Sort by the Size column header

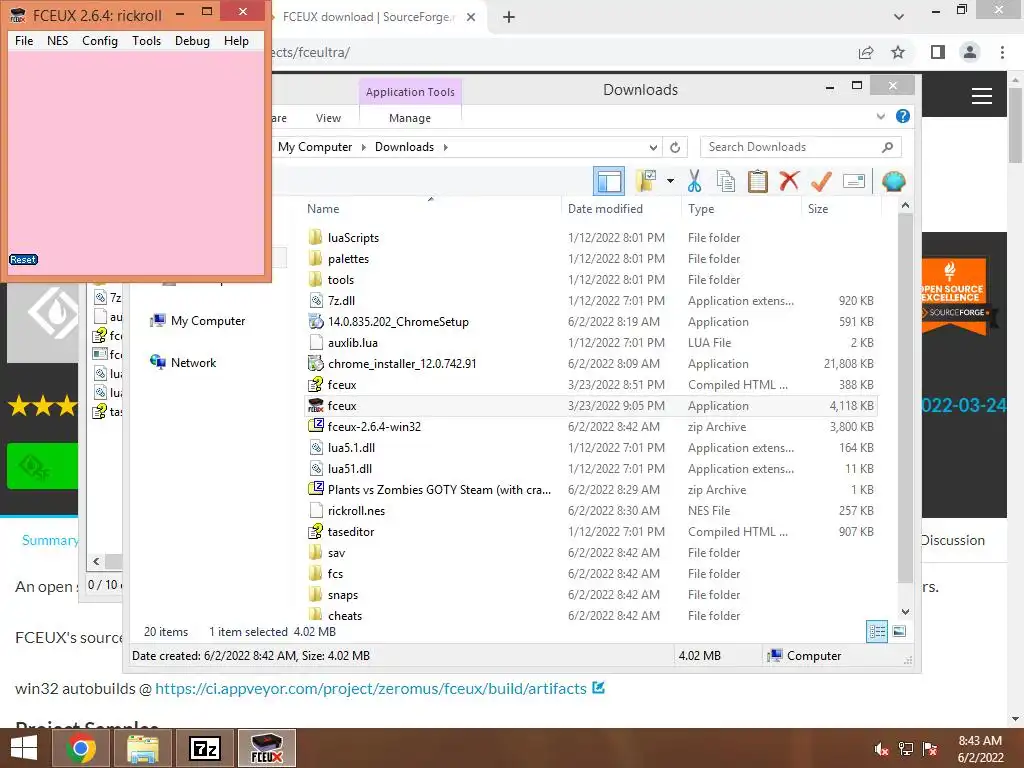(x=818, y=209)
